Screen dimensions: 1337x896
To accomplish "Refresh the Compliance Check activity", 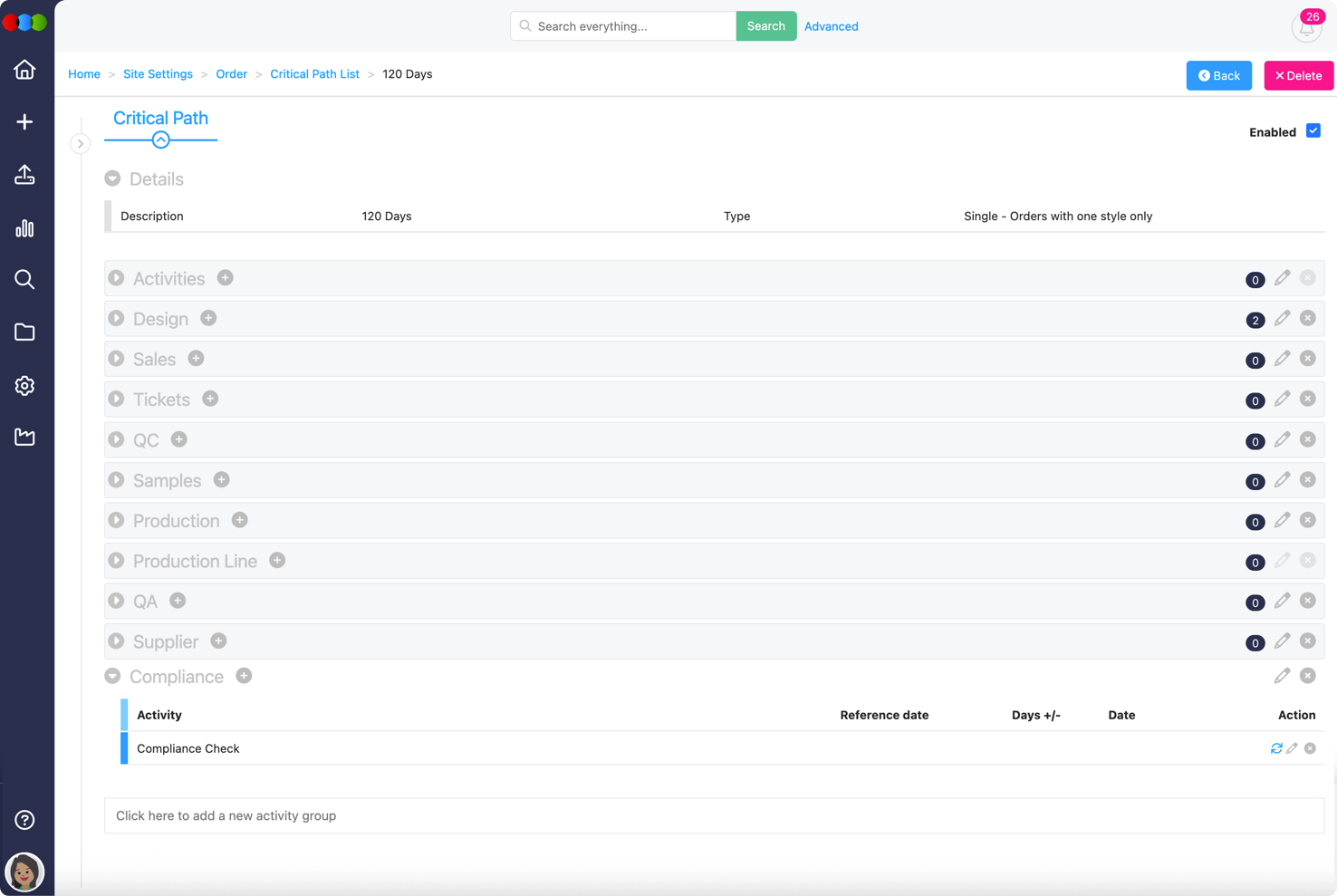I will (1276, 748).
